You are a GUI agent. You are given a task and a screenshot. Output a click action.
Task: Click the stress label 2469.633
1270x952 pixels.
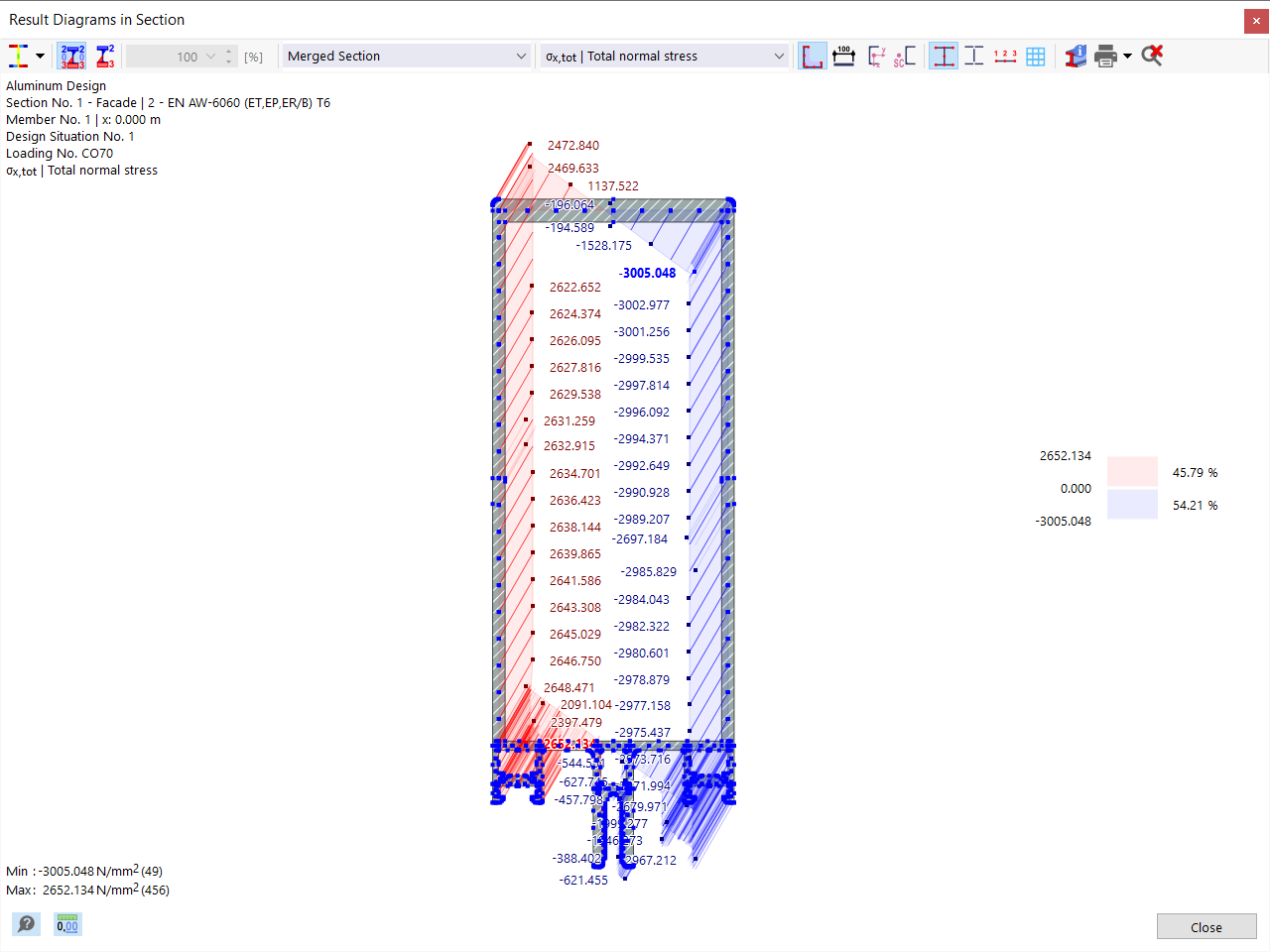[x=573, y=169]
